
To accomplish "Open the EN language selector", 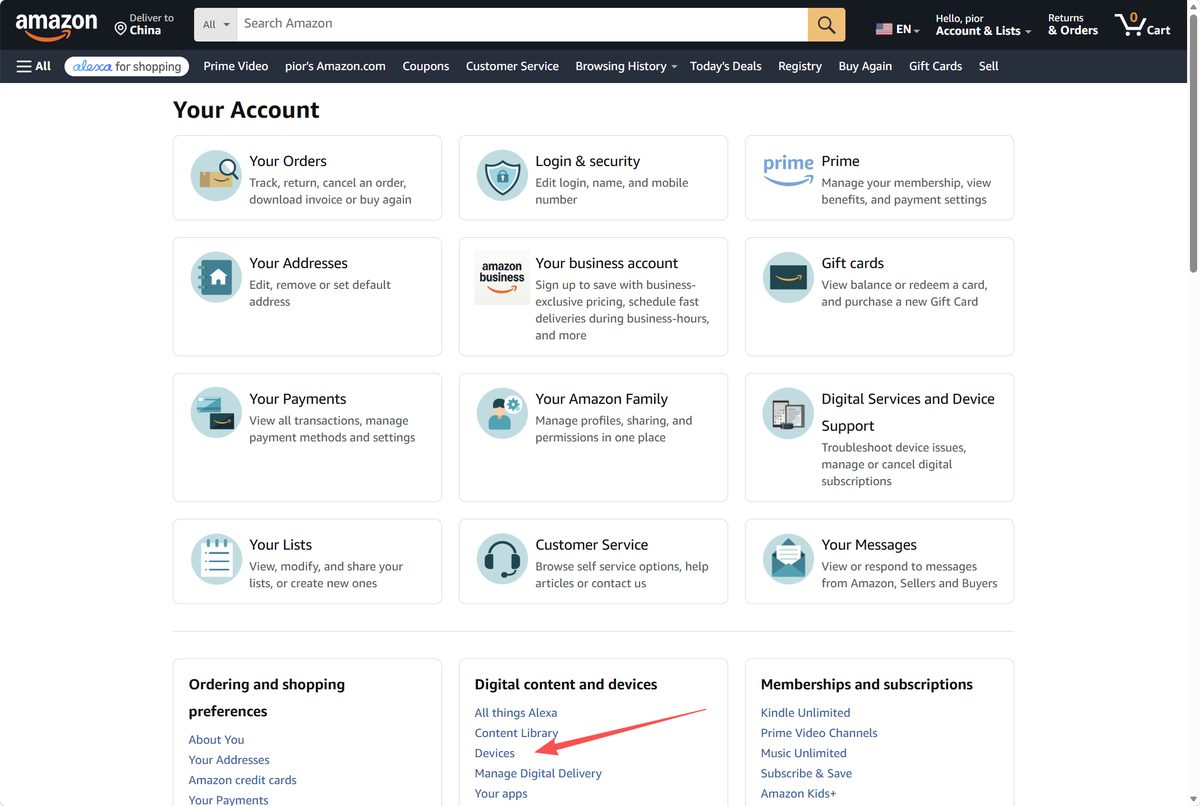I will point(898,29).
